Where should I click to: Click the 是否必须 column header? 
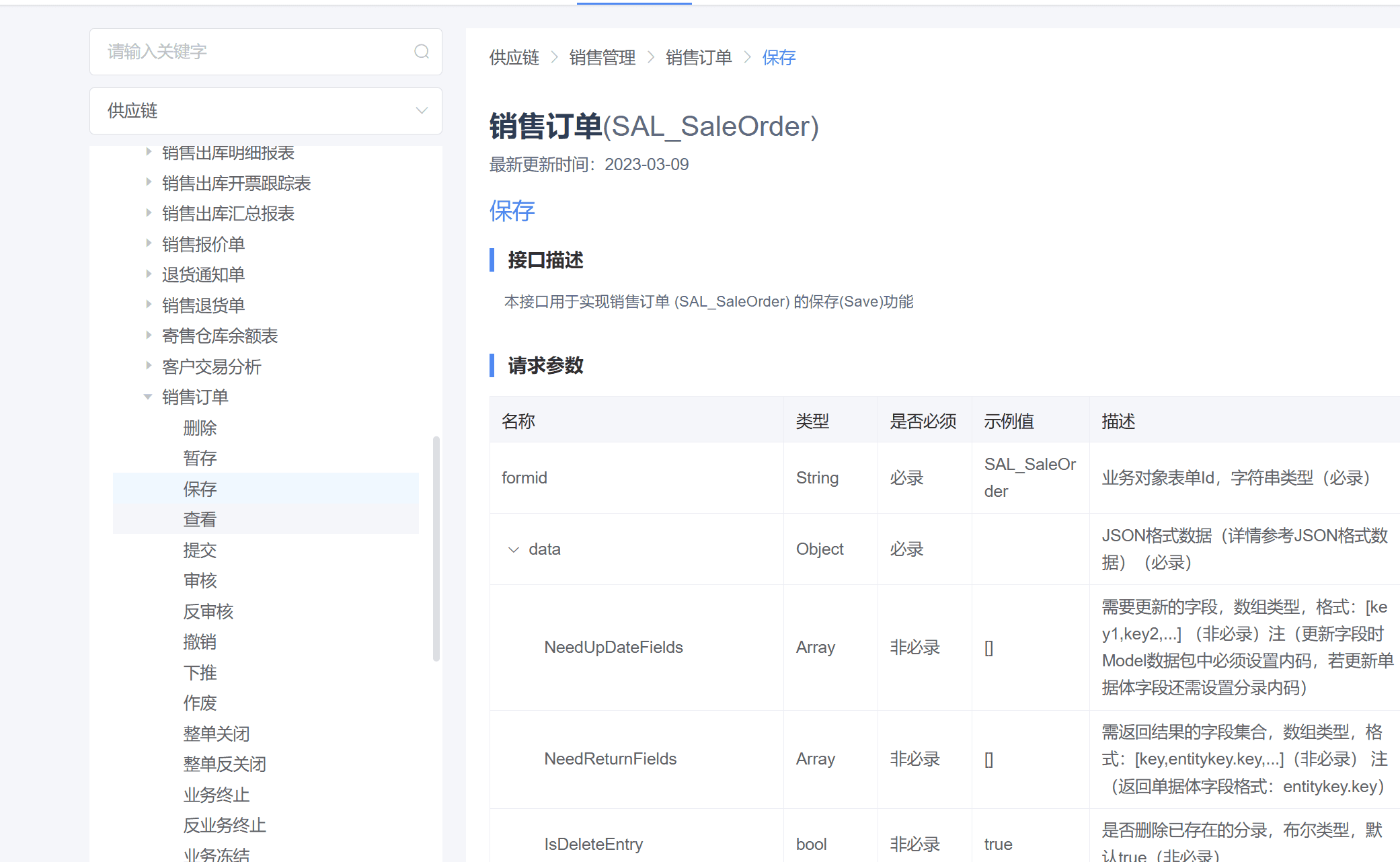point(925,421)
